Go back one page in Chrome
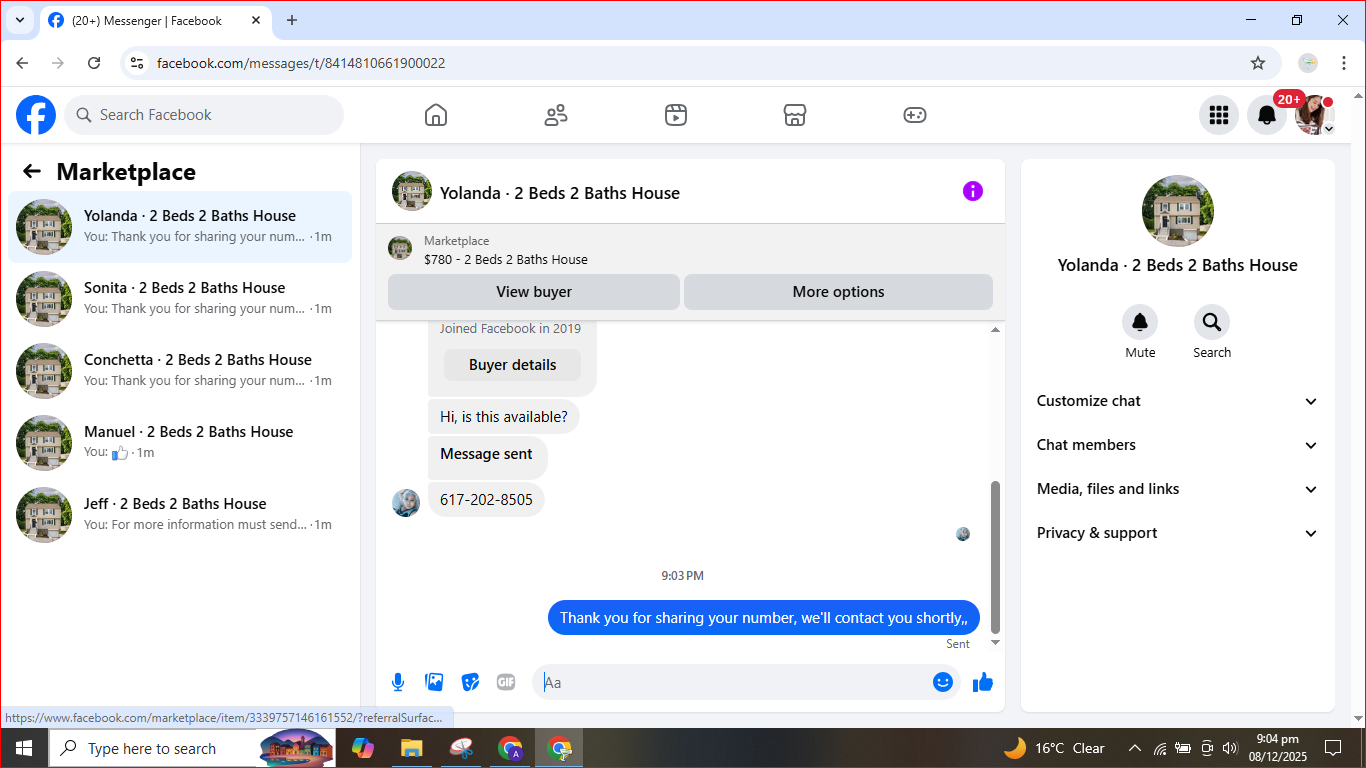The width and height of the screenshot is (1366, 768). [x=22, y=63]
